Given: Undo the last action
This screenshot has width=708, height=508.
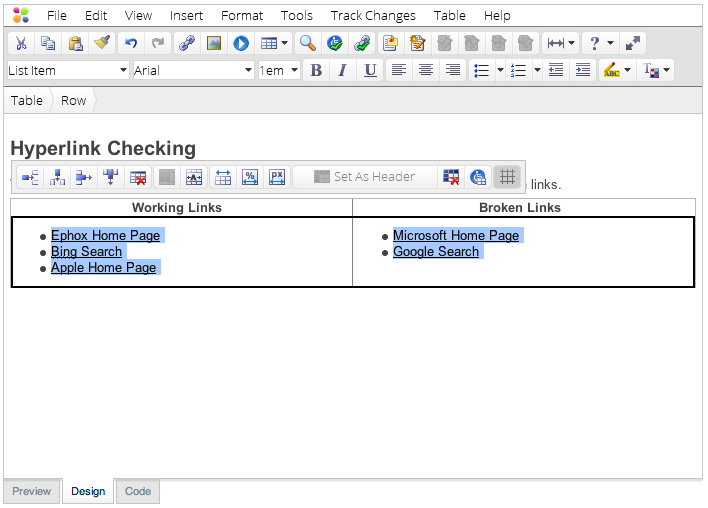Looking at the screenshot, I should pyautogui.click(x=131, y=43).
